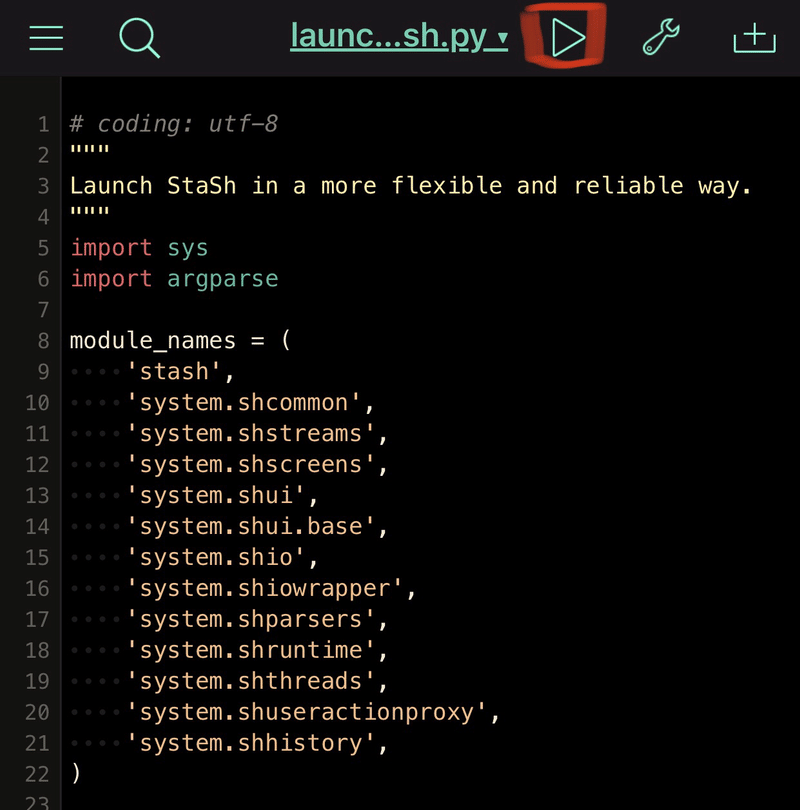800x810 pixels.
Task: Select line number 5 in the gutter
Action: pos(43,247)
